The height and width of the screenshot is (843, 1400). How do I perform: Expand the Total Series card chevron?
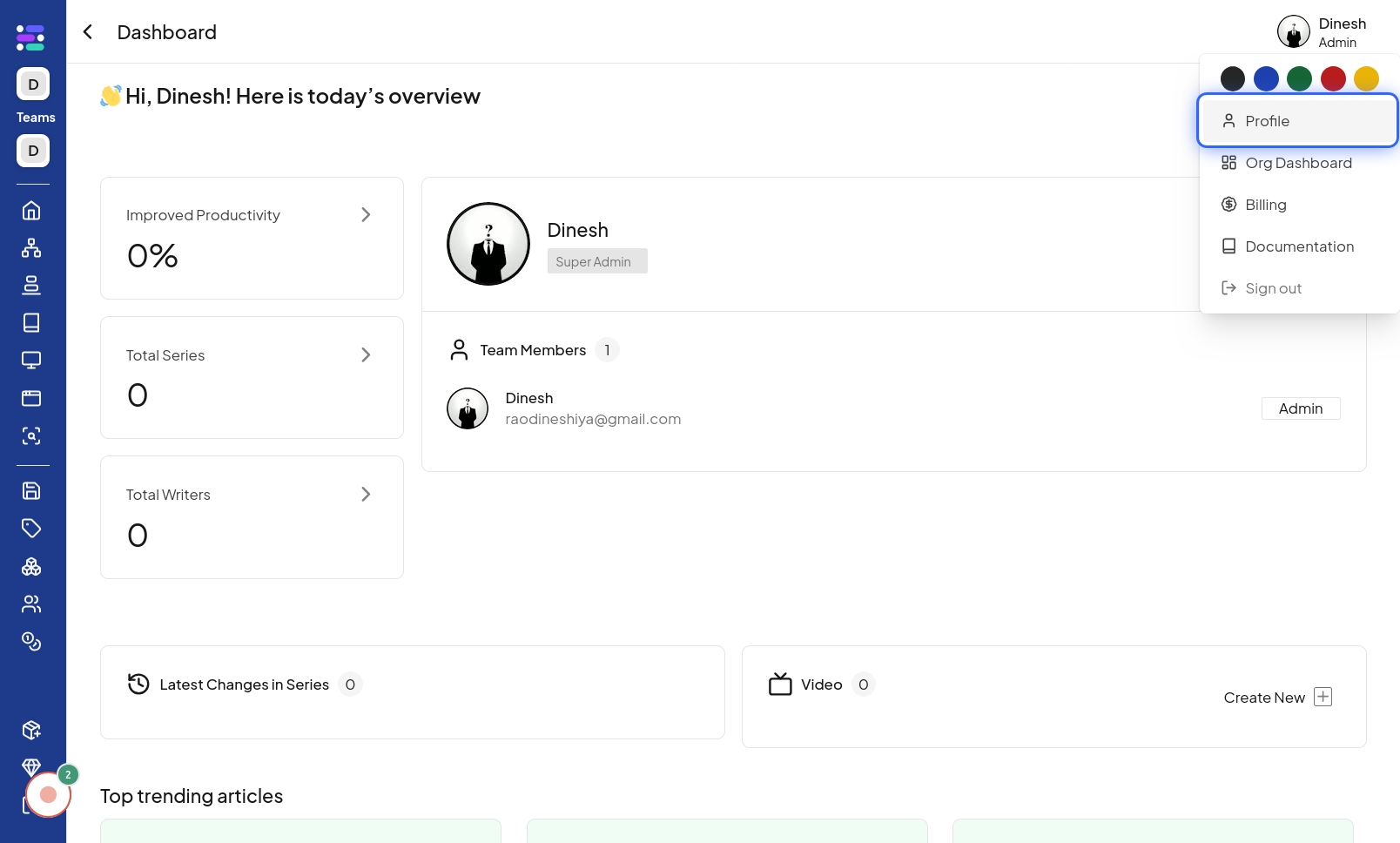point(366,355)
